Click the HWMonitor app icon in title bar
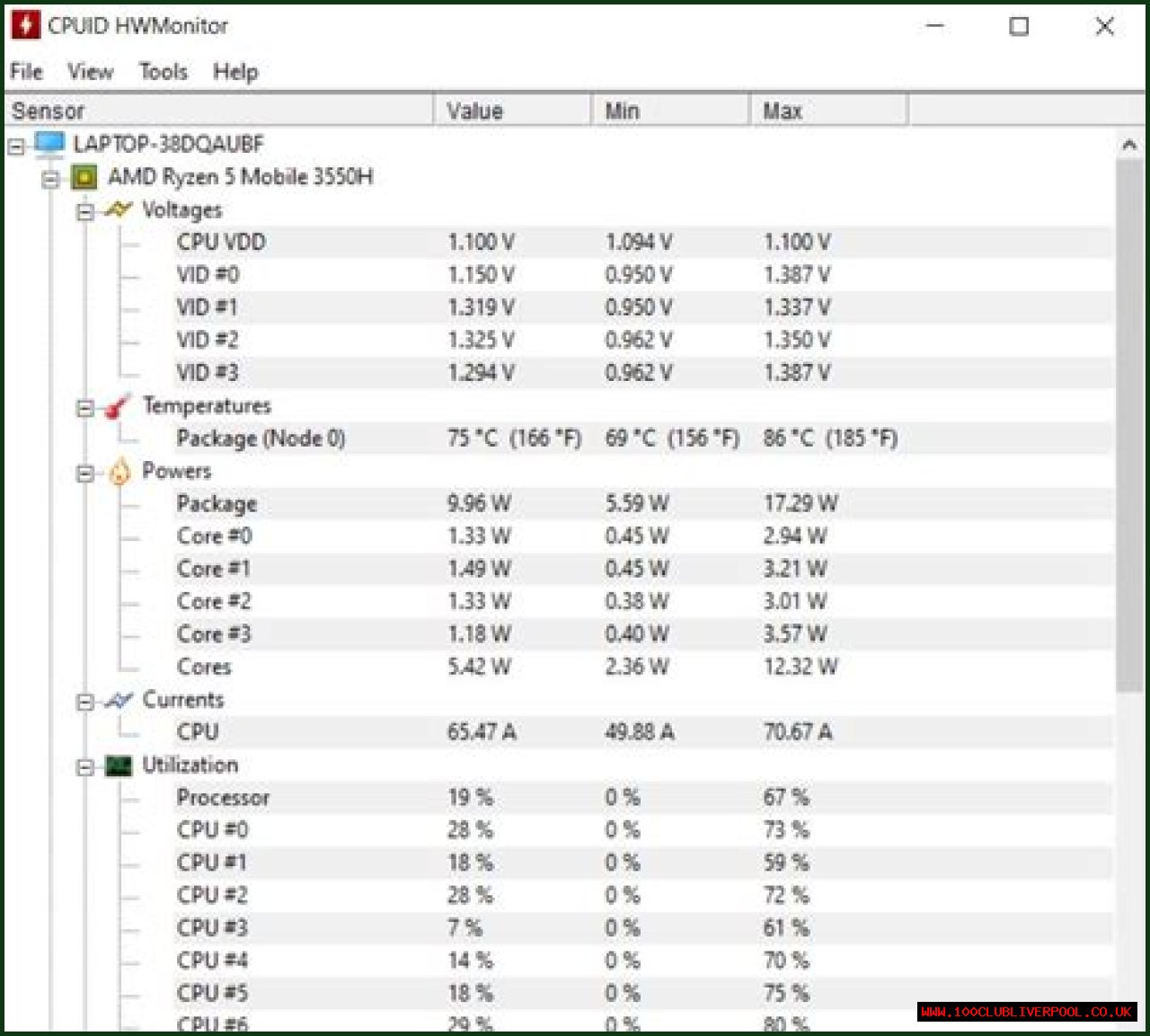 coord(25,25)
